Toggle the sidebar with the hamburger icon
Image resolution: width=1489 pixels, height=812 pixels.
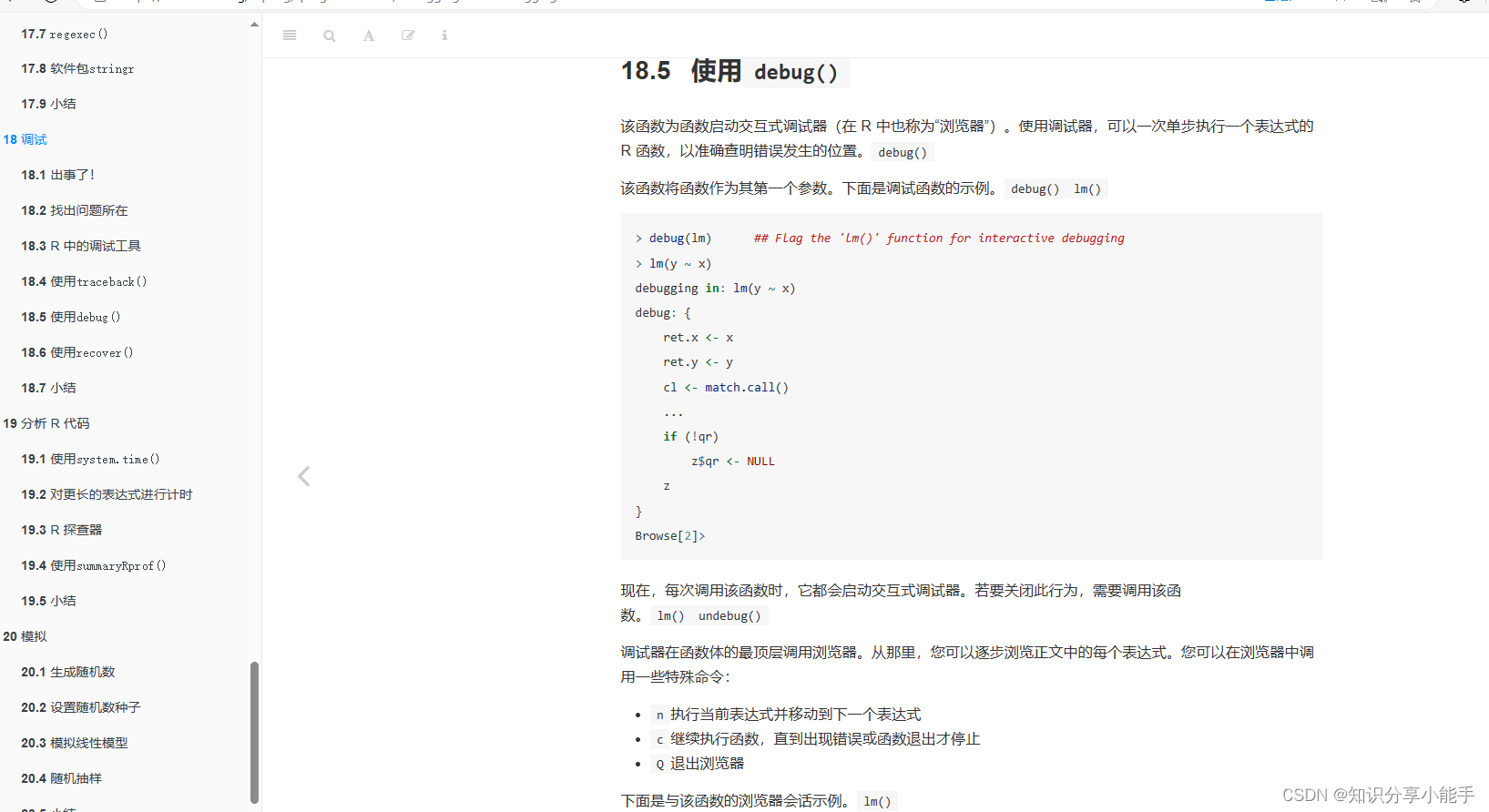(x=290, y=36)
